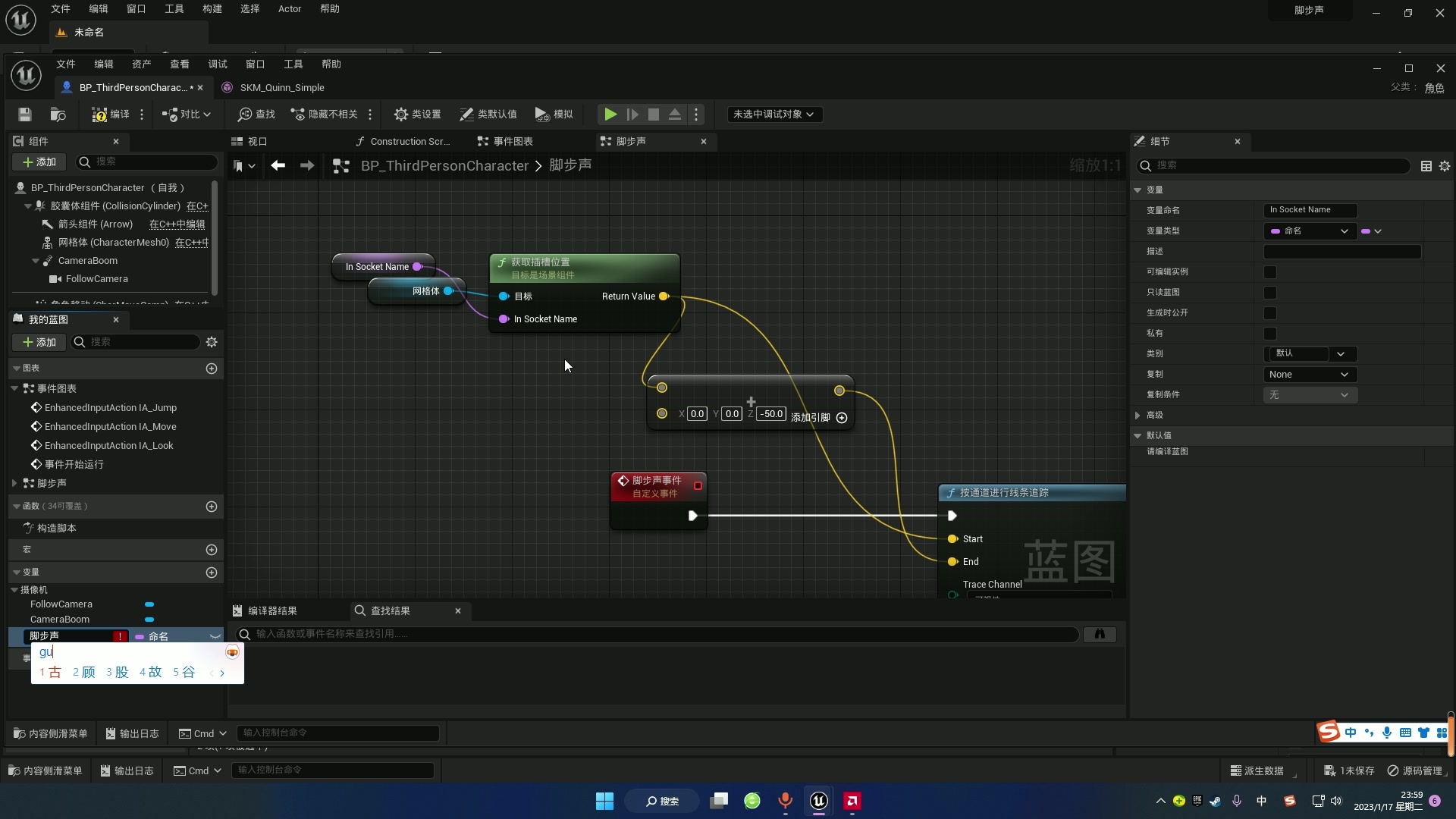Viewport: 1456px width, 819px height.
Task: Click the back navigation arrow in graph
Action: [278, 165]
